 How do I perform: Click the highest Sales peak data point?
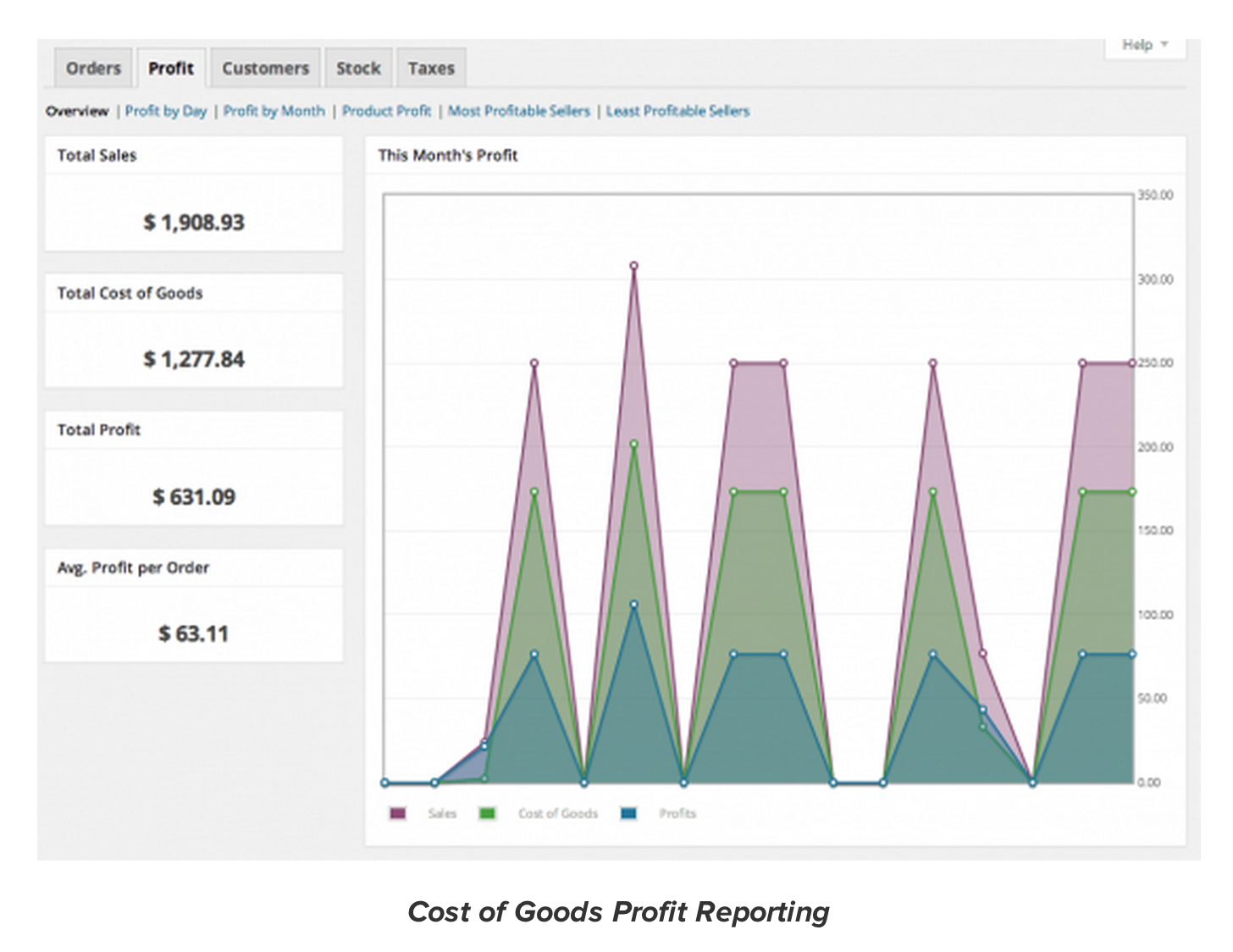point(633,266)
